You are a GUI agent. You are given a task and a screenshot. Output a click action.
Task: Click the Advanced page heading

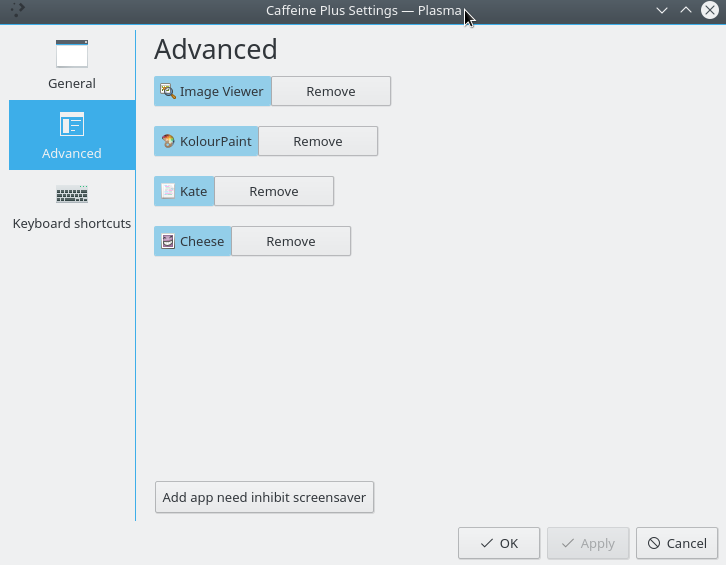(216, 49)
